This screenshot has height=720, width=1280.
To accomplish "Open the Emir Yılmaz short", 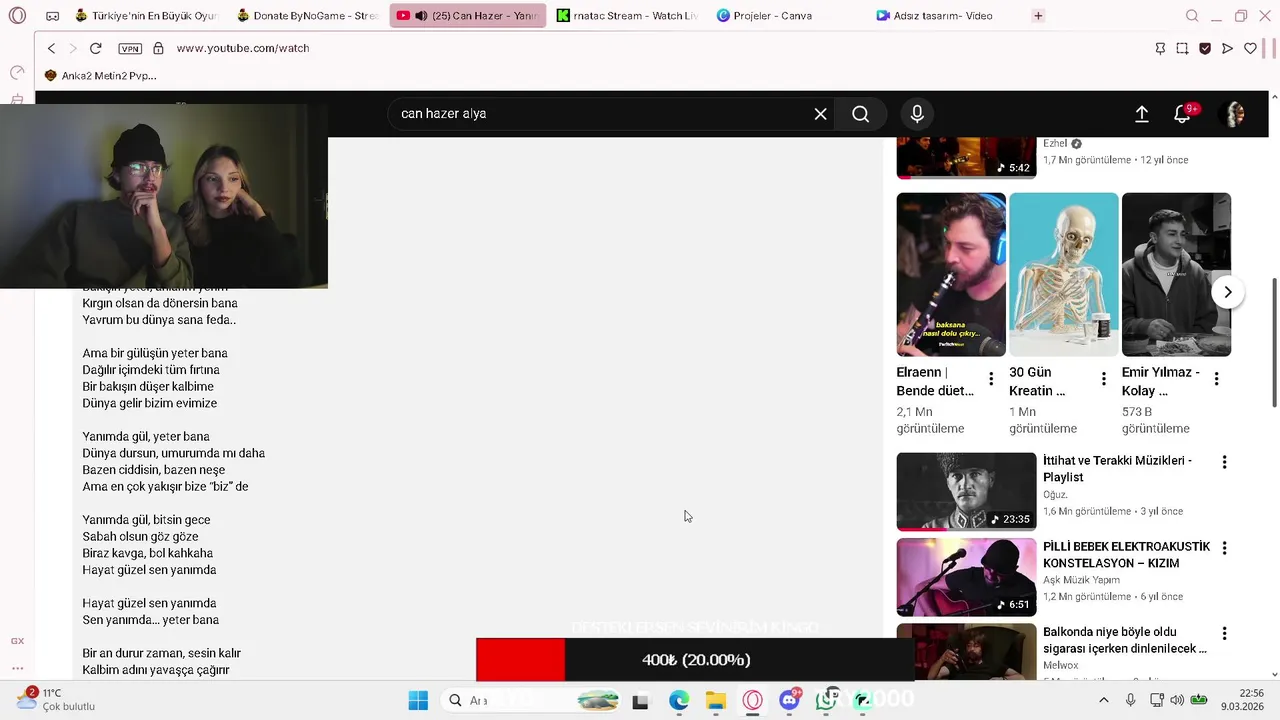I will [1176, 274].
